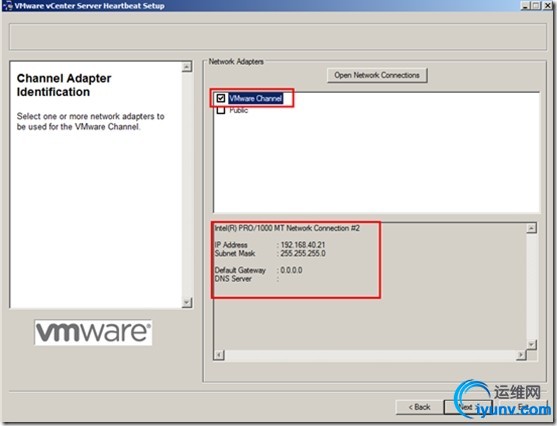
Task: Click the Intel(R) PRO/1000 MT adapter name
Action: coord(287,228)
